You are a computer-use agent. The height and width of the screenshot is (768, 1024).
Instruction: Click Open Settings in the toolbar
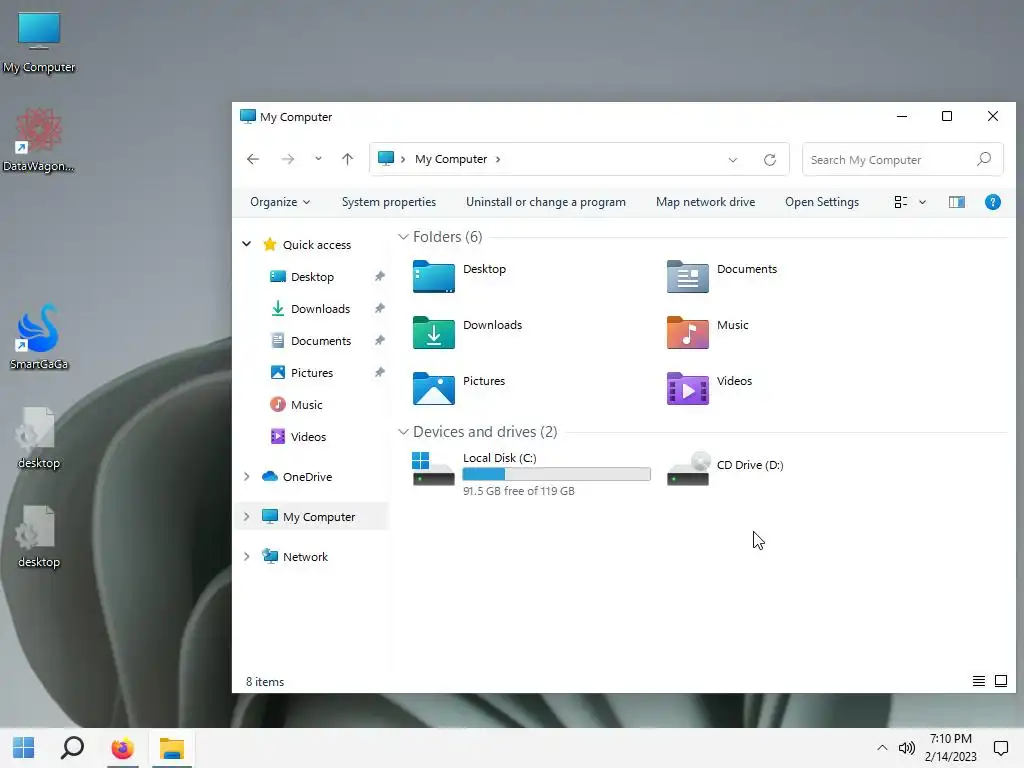point(822,202)
